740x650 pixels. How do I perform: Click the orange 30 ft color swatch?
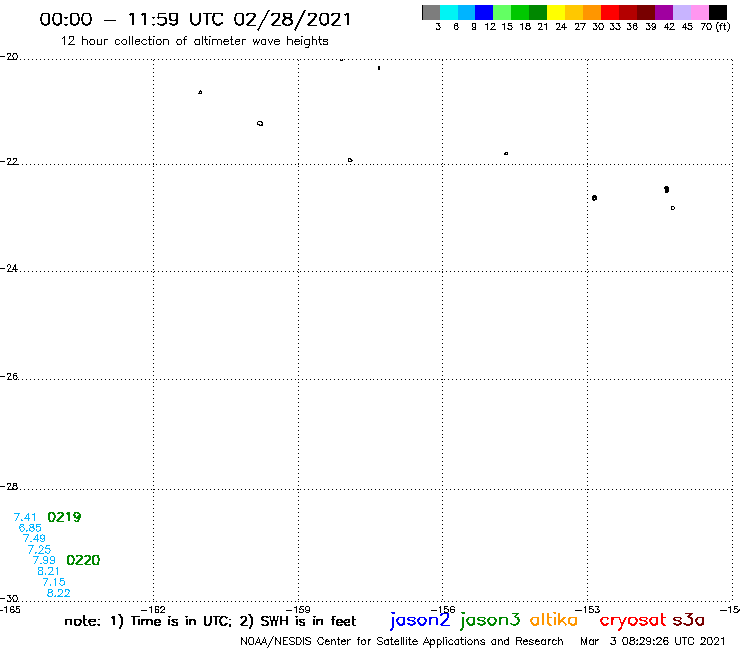[592, 12]
